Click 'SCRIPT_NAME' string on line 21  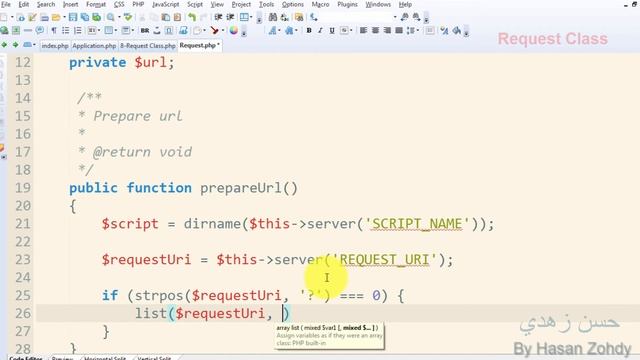pos(417,224)
